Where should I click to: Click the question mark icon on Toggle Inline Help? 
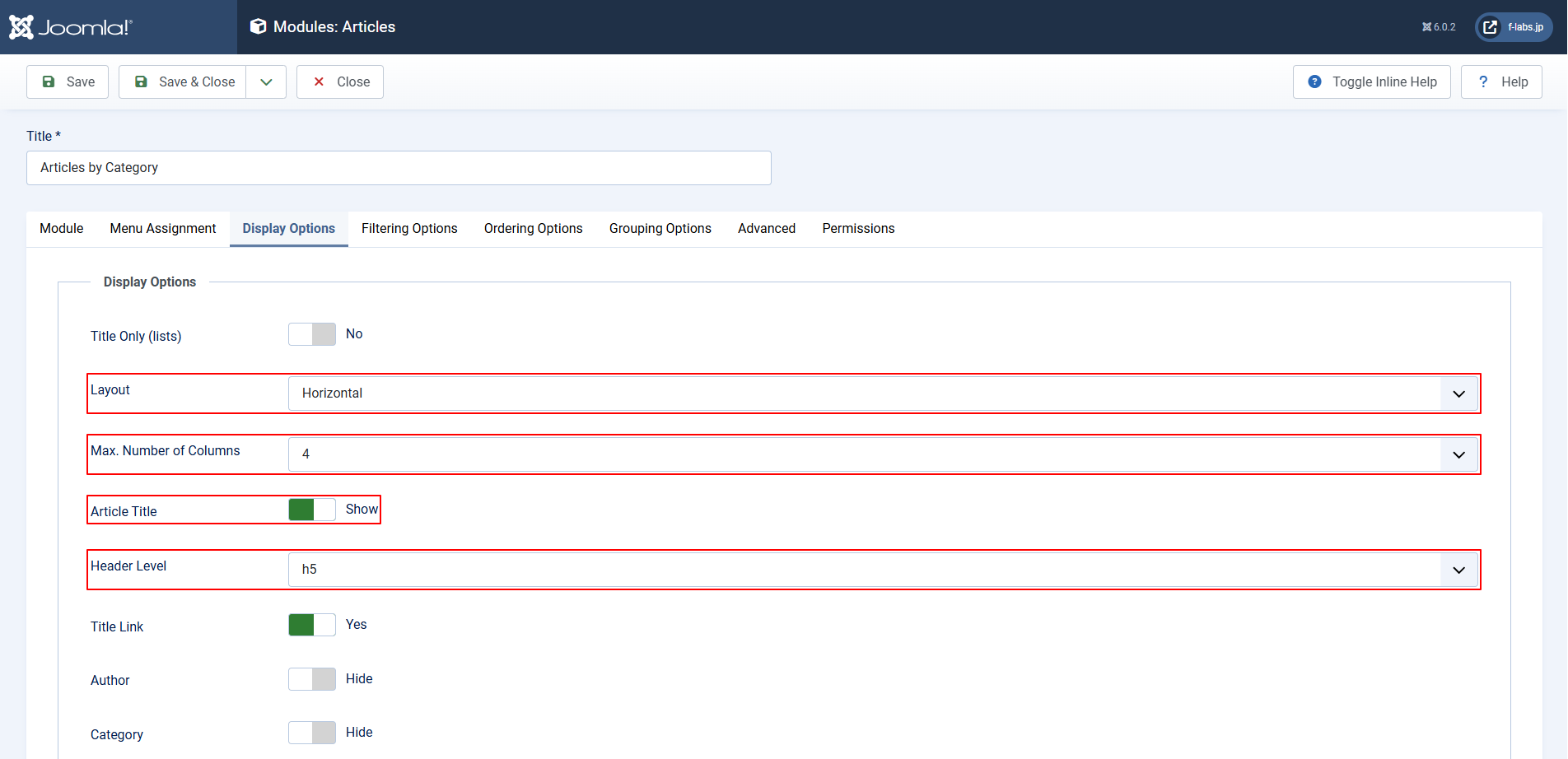pos(1315,81)
